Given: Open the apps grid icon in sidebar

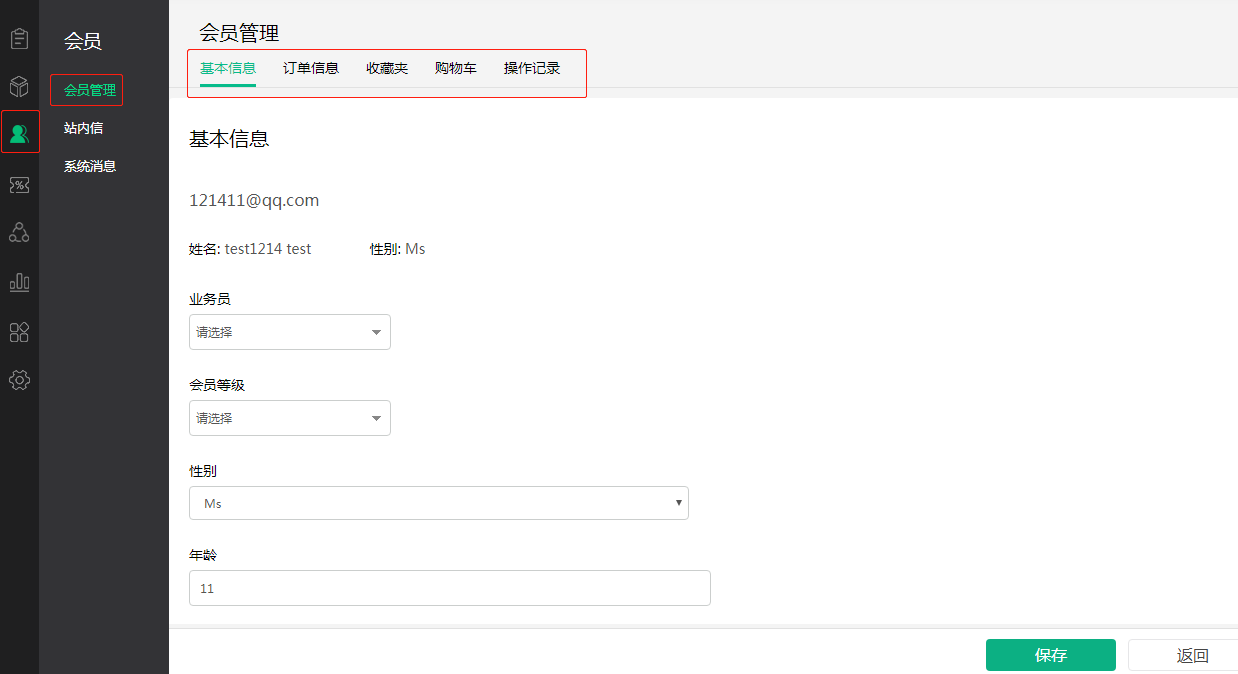Looking at the screenshot, I should 19,332.
